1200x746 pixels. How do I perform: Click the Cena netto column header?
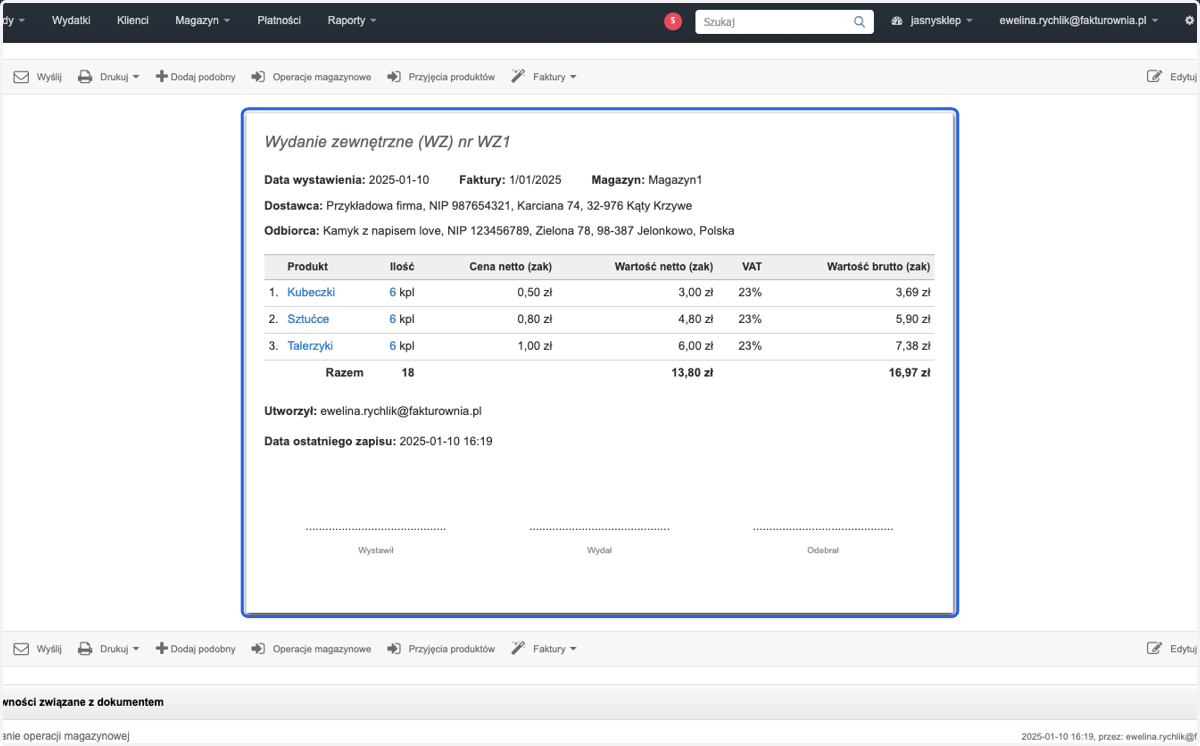(x=510, y=267)
